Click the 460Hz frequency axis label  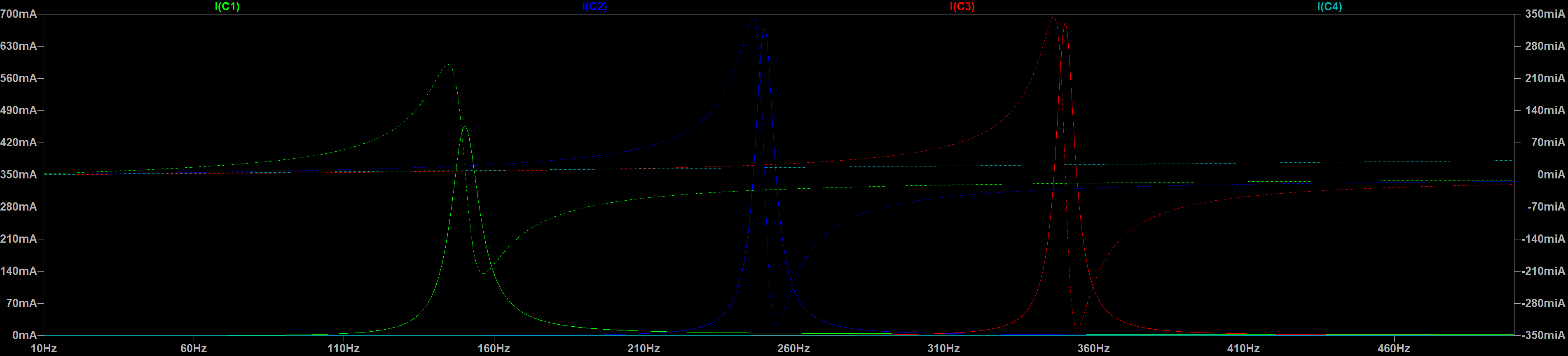tap(1394, 349)
